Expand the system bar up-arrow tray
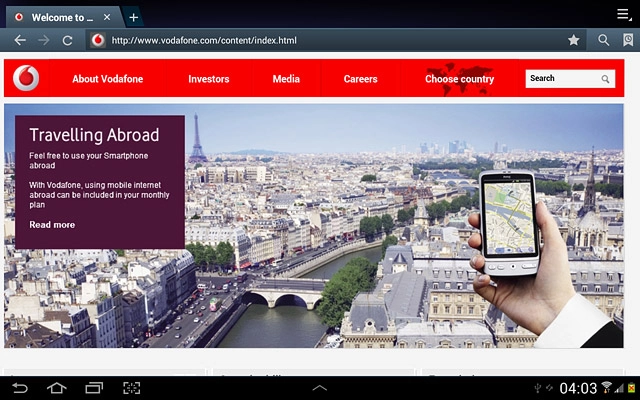This screenshot has height=400, width=640. point(320,388)
